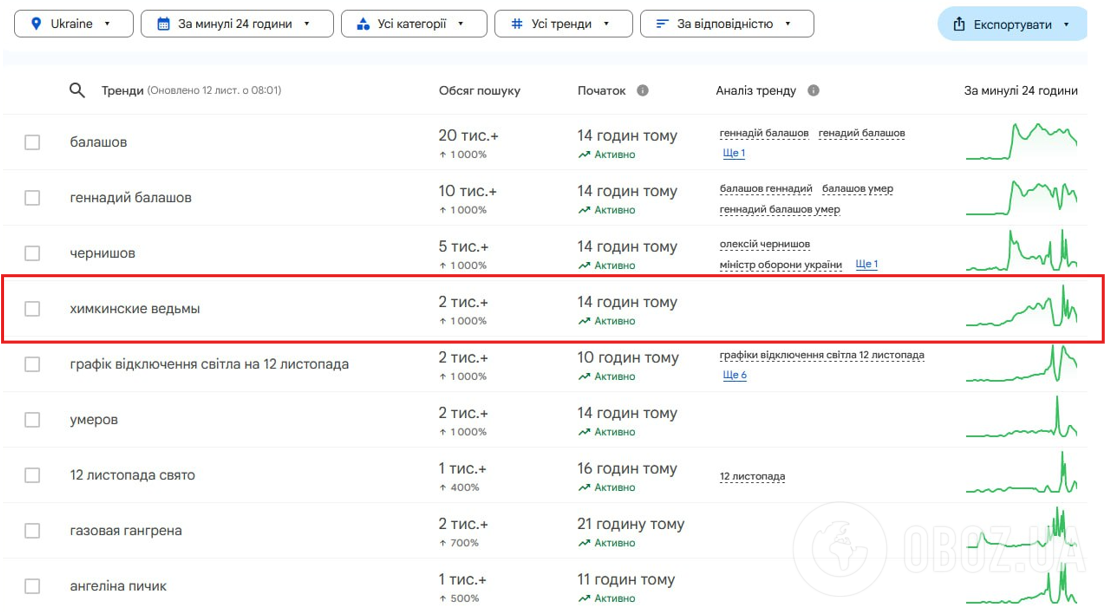Click the info icon next to Початок
This screenshot has width=1105, height=612.
point(642,91)
